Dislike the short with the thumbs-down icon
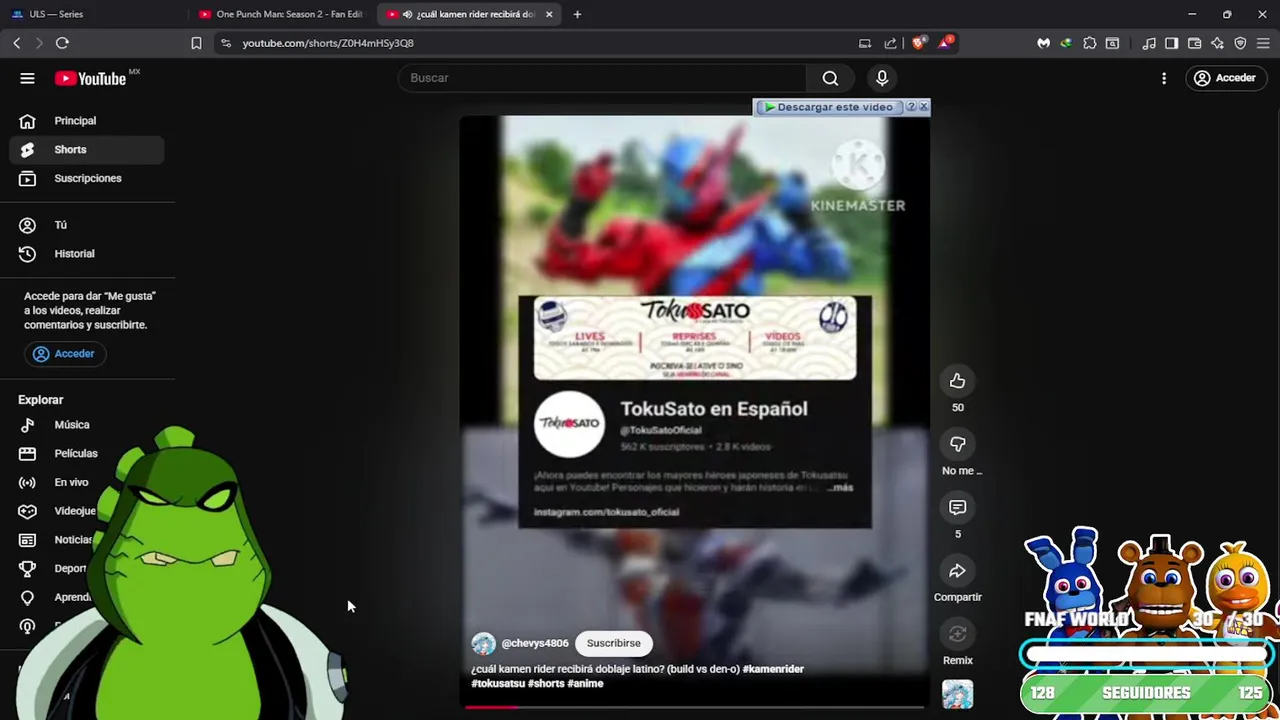 point(957,444)
